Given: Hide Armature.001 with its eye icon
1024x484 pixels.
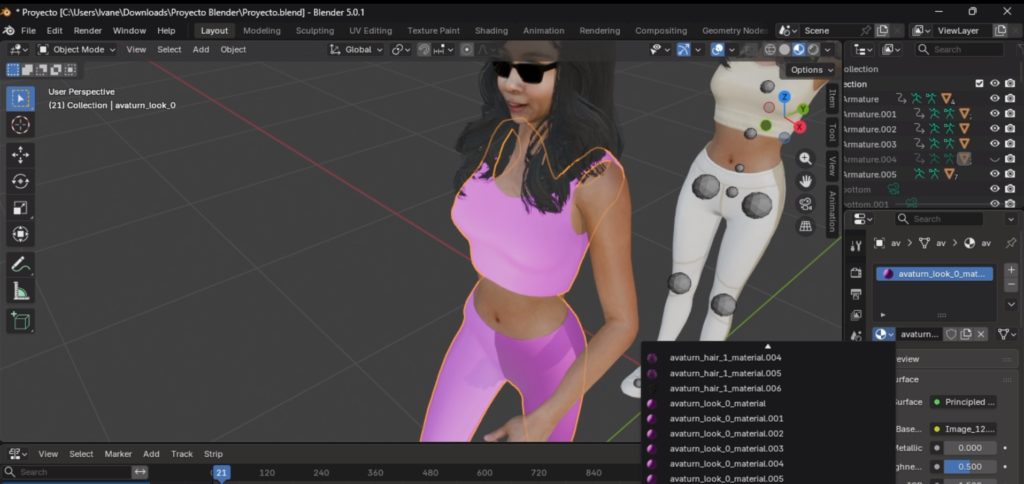Looking at the screenshot, I should (995, 114).
